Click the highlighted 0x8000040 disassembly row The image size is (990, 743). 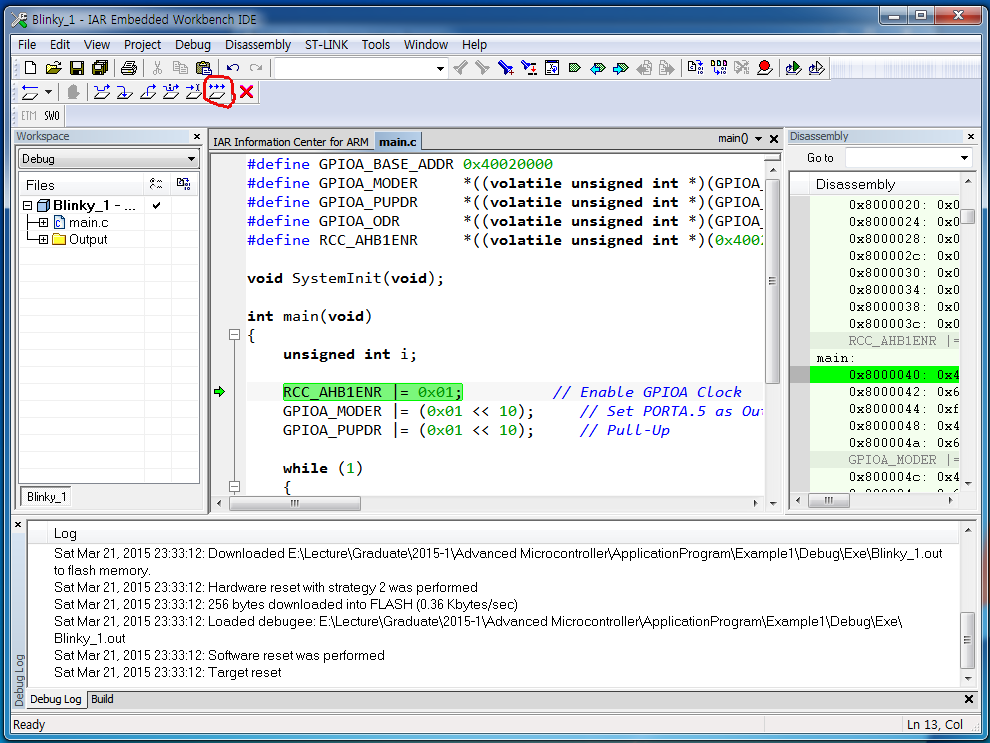(x=885, y=375)
